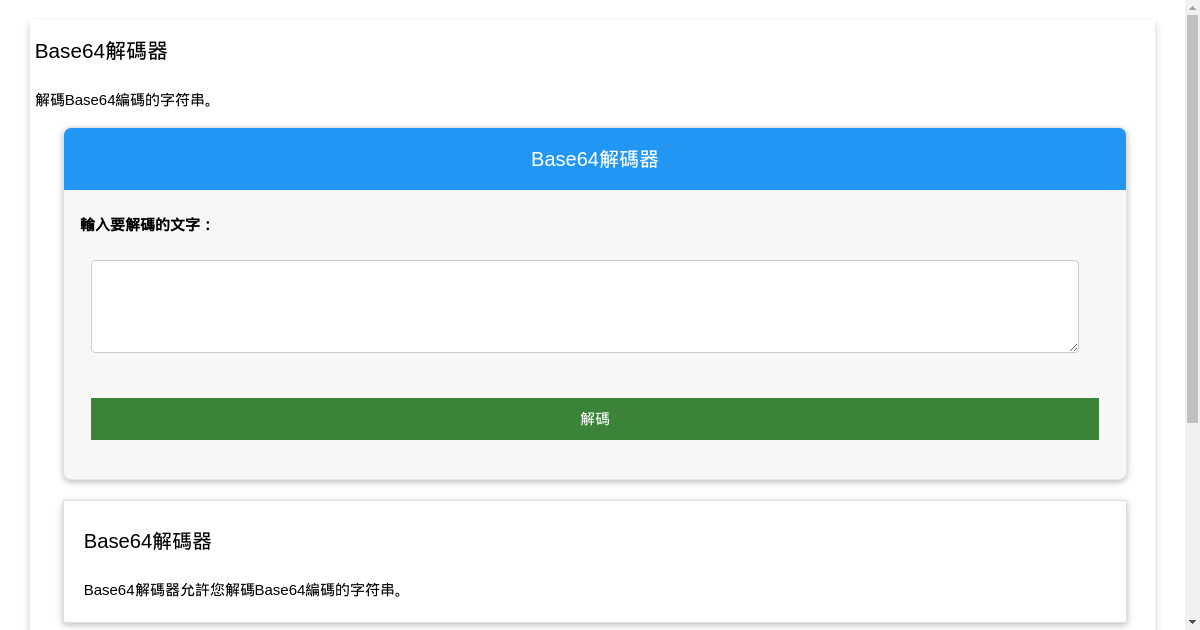The image size is (1200, 630).
Task: Click the info card at page bottom
Action: pos(594,560)
